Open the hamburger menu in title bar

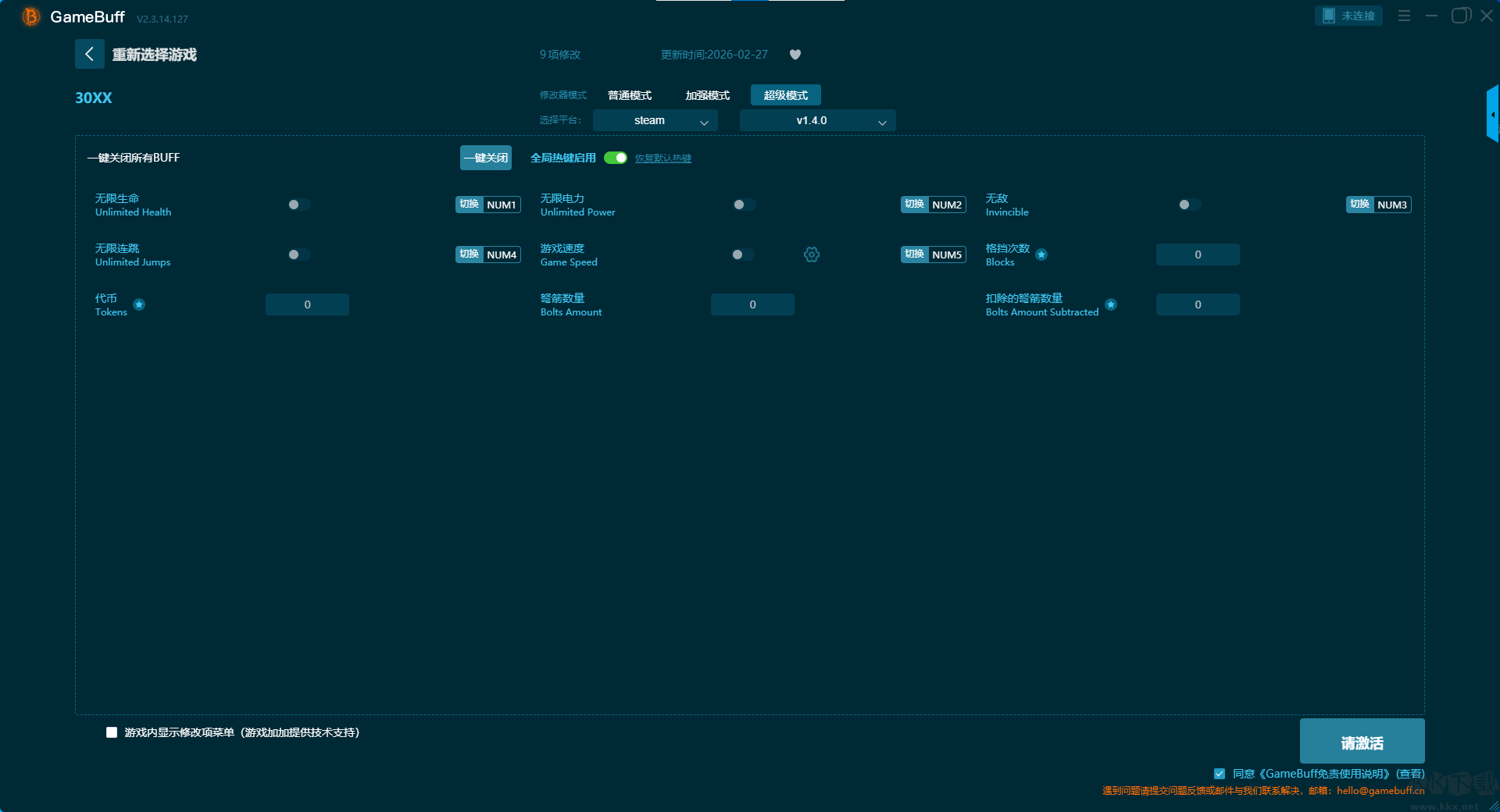(1404, 16)
